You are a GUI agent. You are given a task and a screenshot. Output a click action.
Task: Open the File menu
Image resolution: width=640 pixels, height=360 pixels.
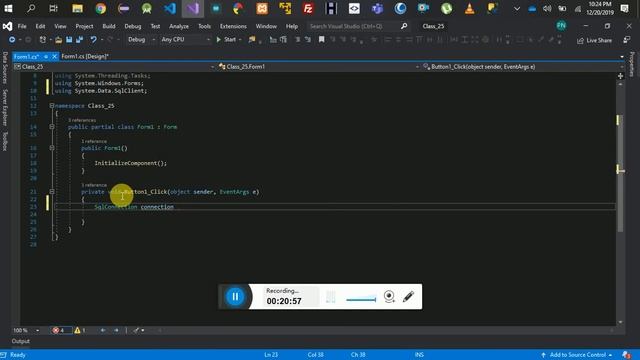click(22, 26)
